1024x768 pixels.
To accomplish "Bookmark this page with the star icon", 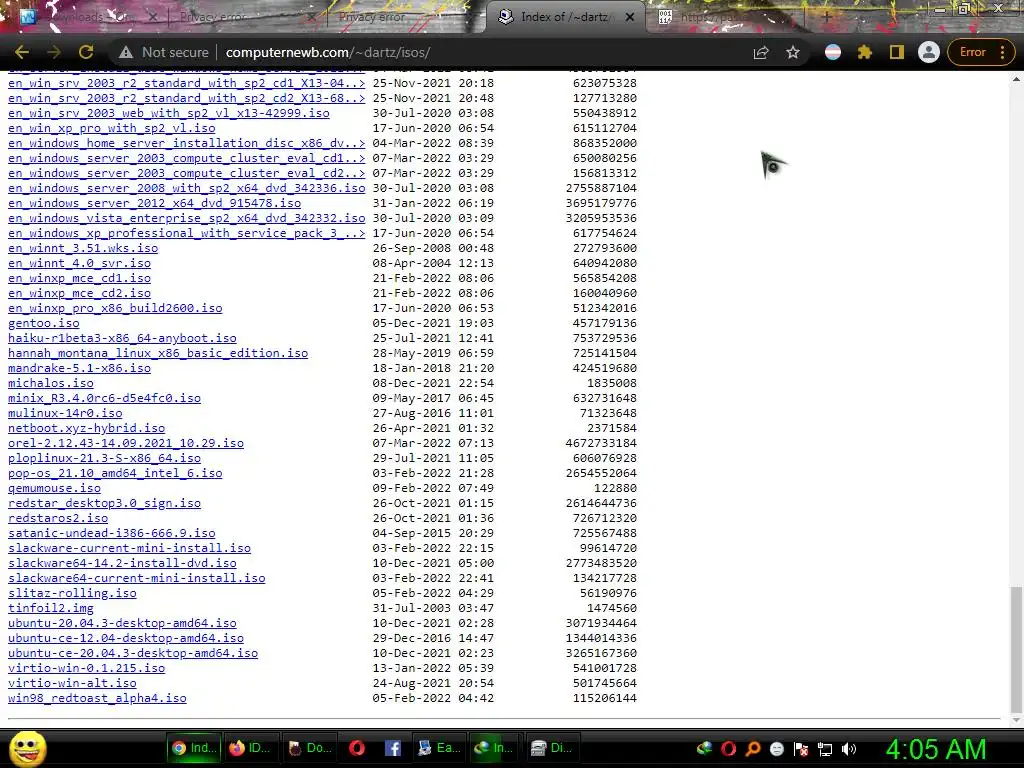I will coord(793,52).
